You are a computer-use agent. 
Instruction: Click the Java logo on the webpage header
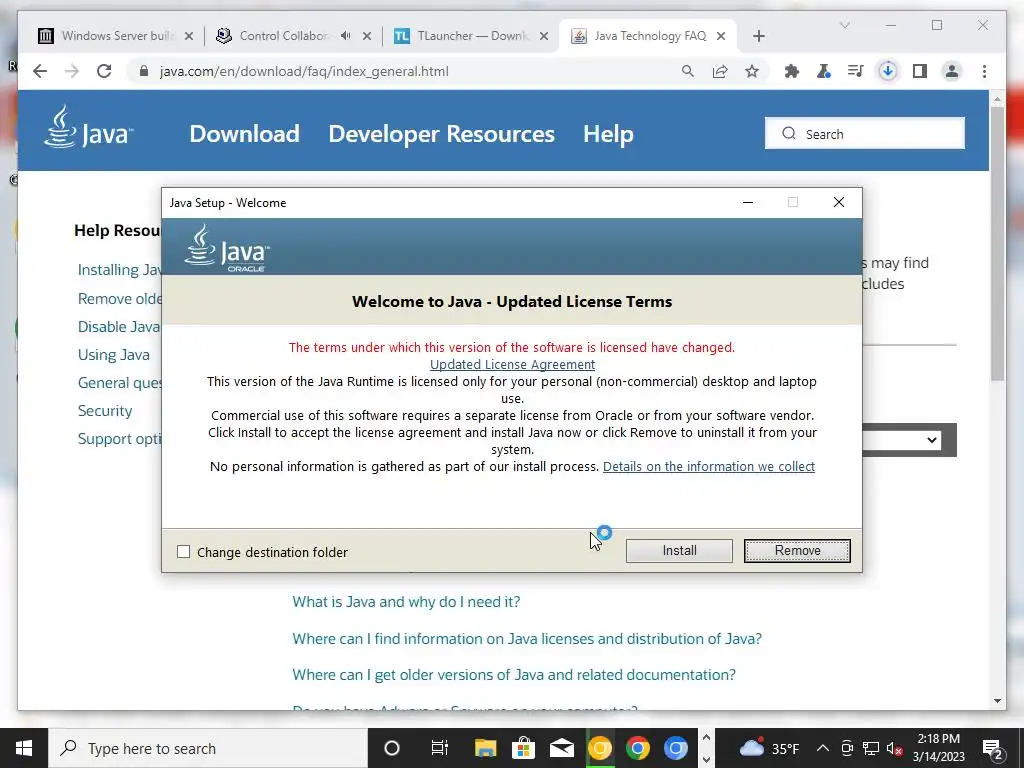[88, 127]
